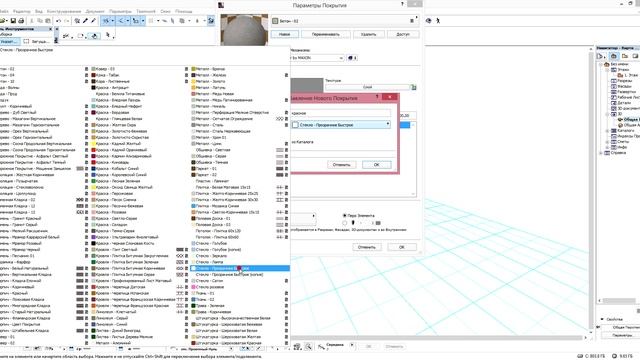The width and height of the screenshot is (640, 360).
Task: Select the radio button below Перо Элемента
Action: click(x=344, y=223)
